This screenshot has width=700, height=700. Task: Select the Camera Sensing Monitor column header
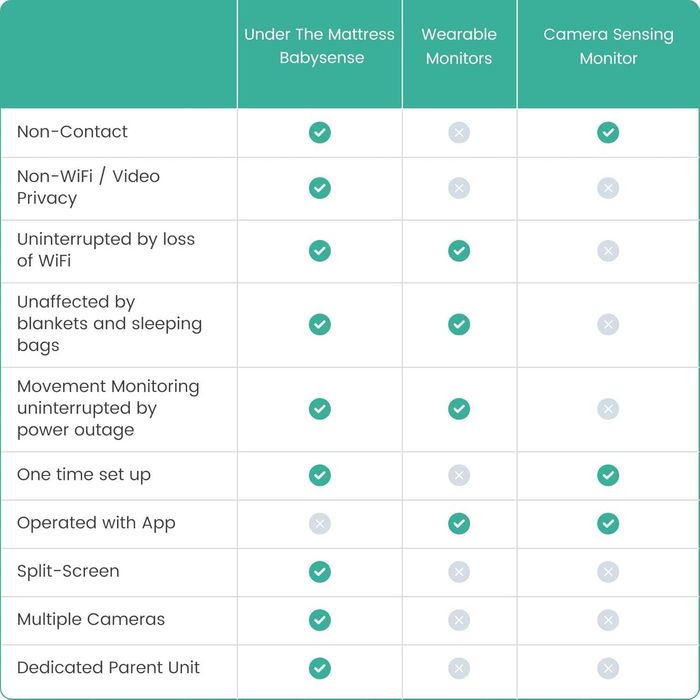[x=608, y=46]
